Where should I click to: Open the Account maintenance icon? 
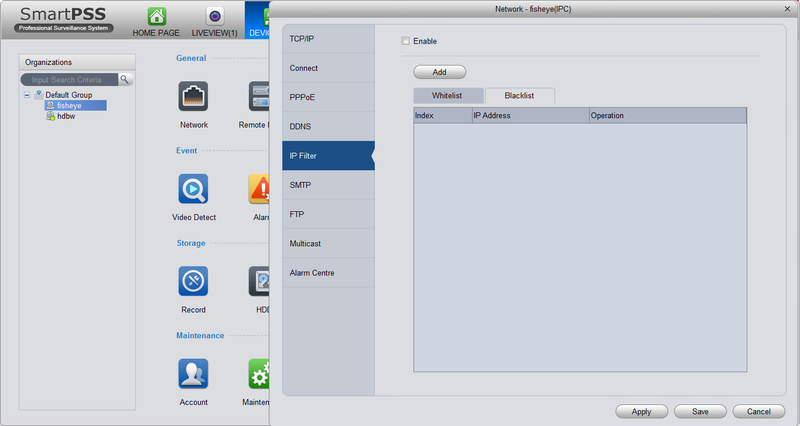click(193, 373)
